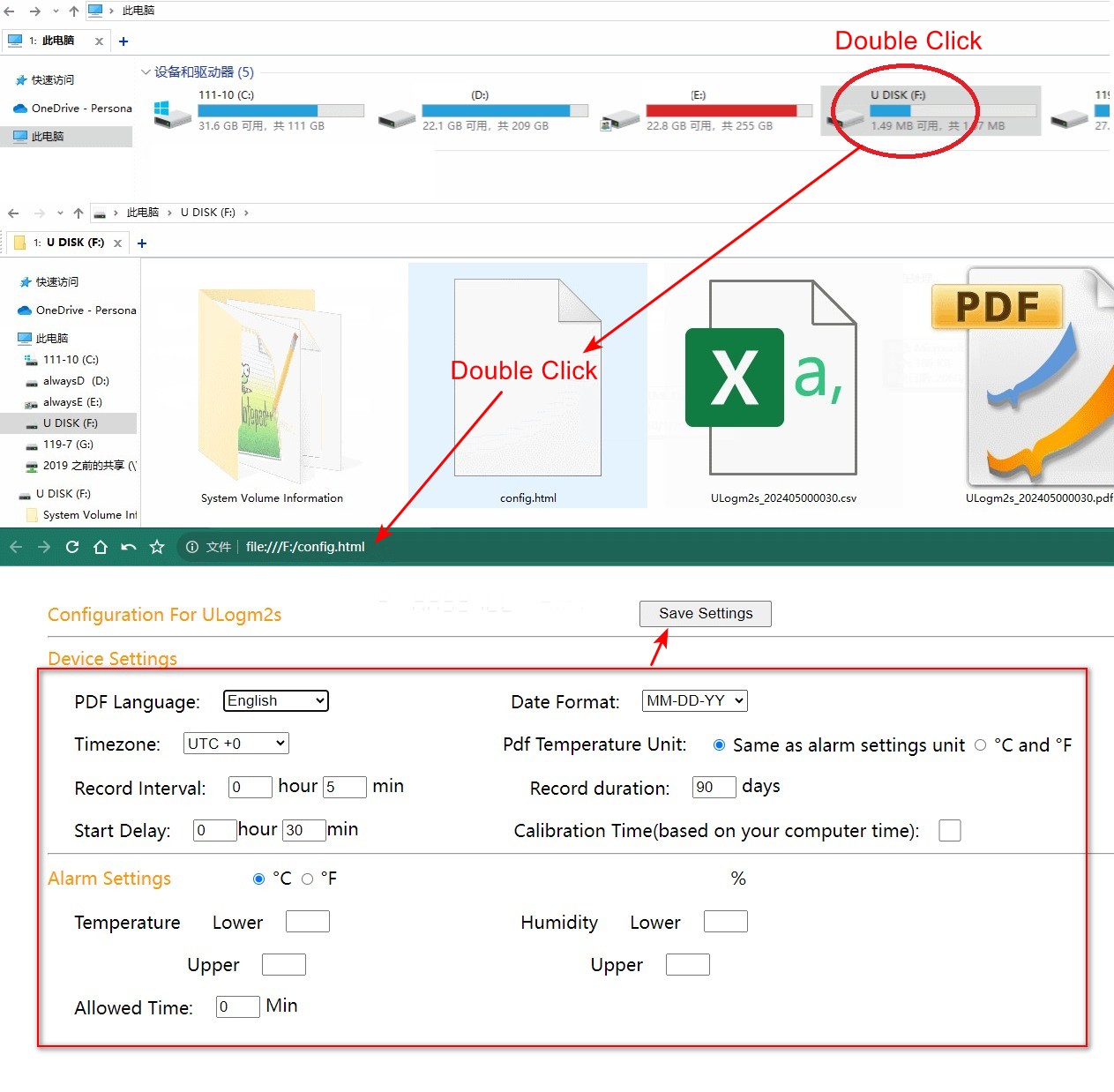Click E: drive red usage bar
Screen dimensions: 1114x1092
(x=729, y=110)
